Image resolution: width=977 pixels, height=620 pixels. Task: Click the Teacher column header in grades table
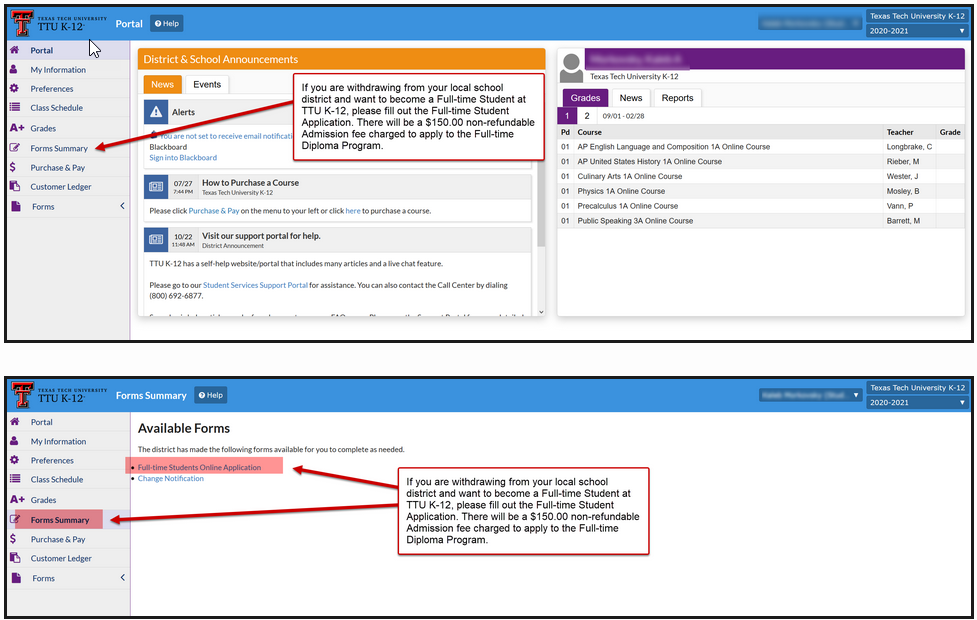coord(900,132)
